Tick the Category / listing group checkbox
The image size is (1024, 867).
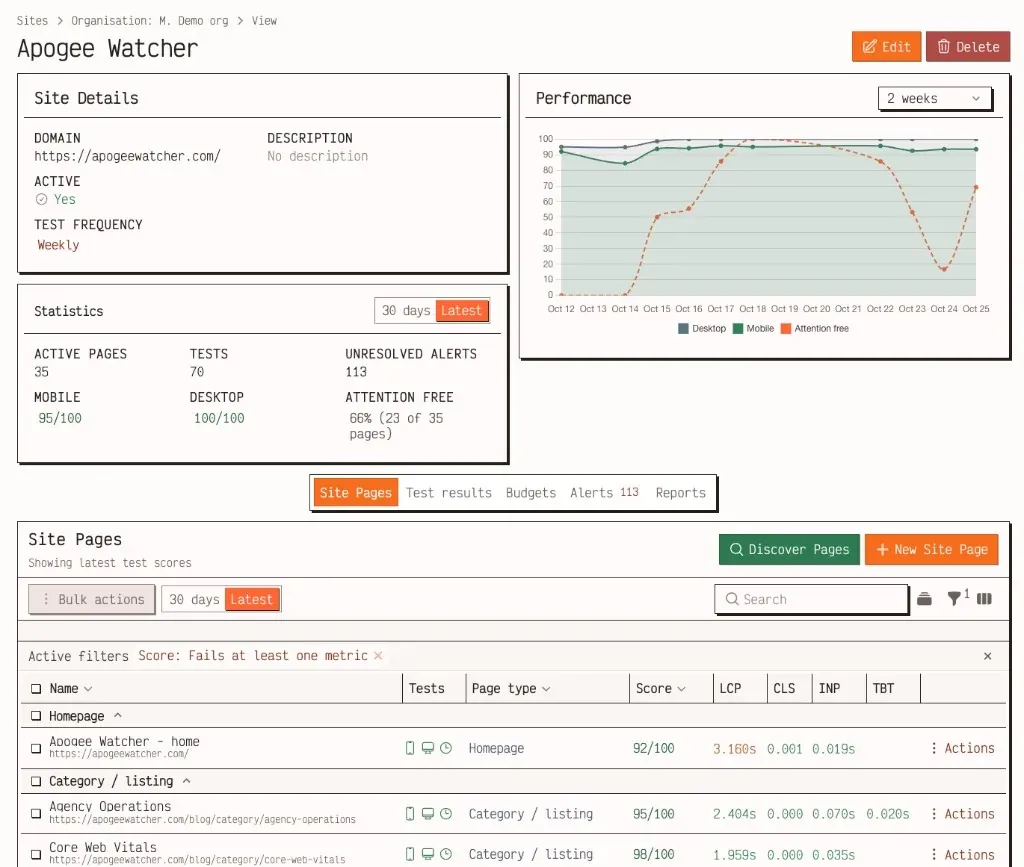(x=36, y=781)
